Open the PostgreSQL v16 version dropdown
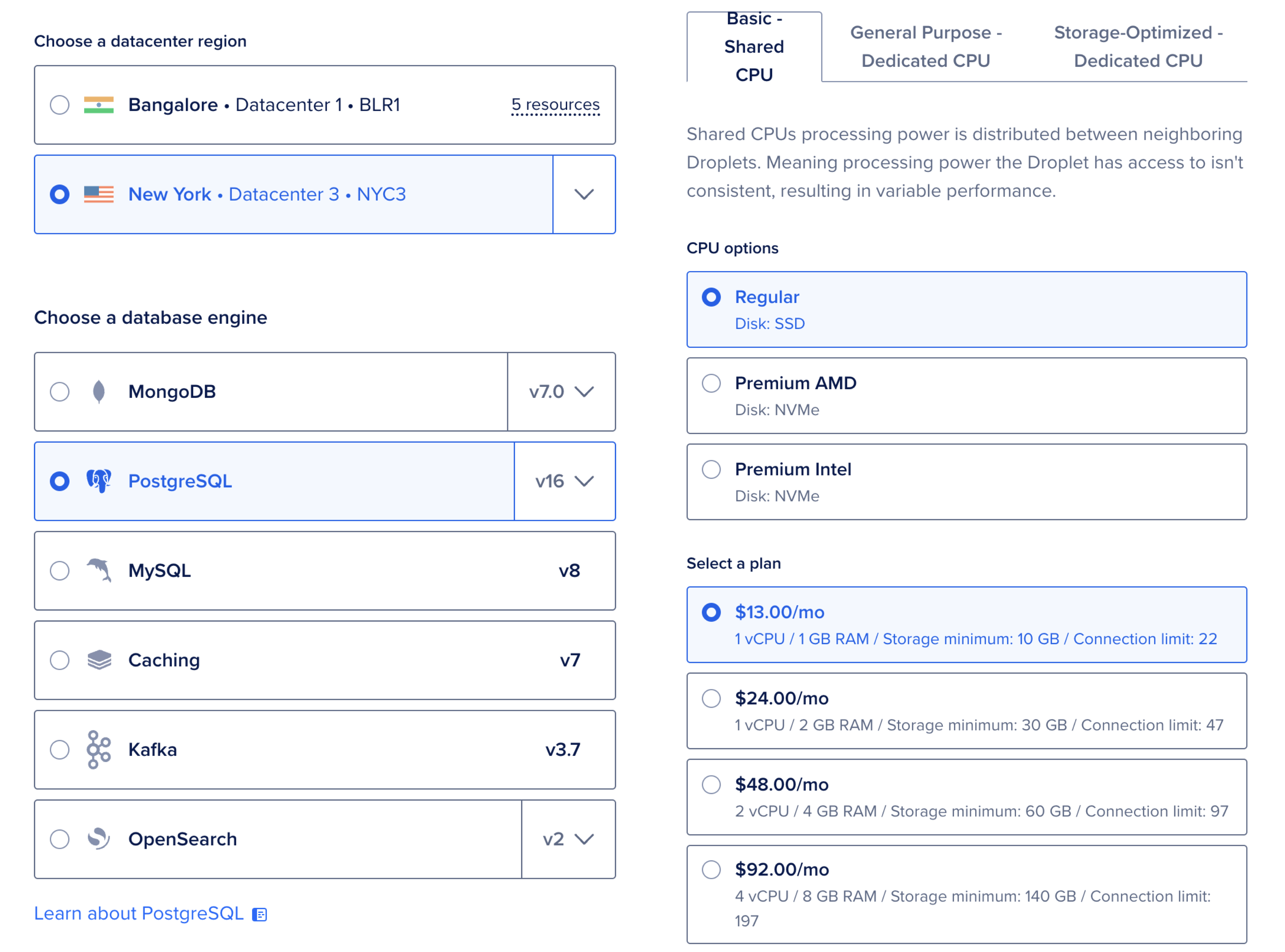Viewport: 1285px width, 952px height. click(x=564, y=481)
